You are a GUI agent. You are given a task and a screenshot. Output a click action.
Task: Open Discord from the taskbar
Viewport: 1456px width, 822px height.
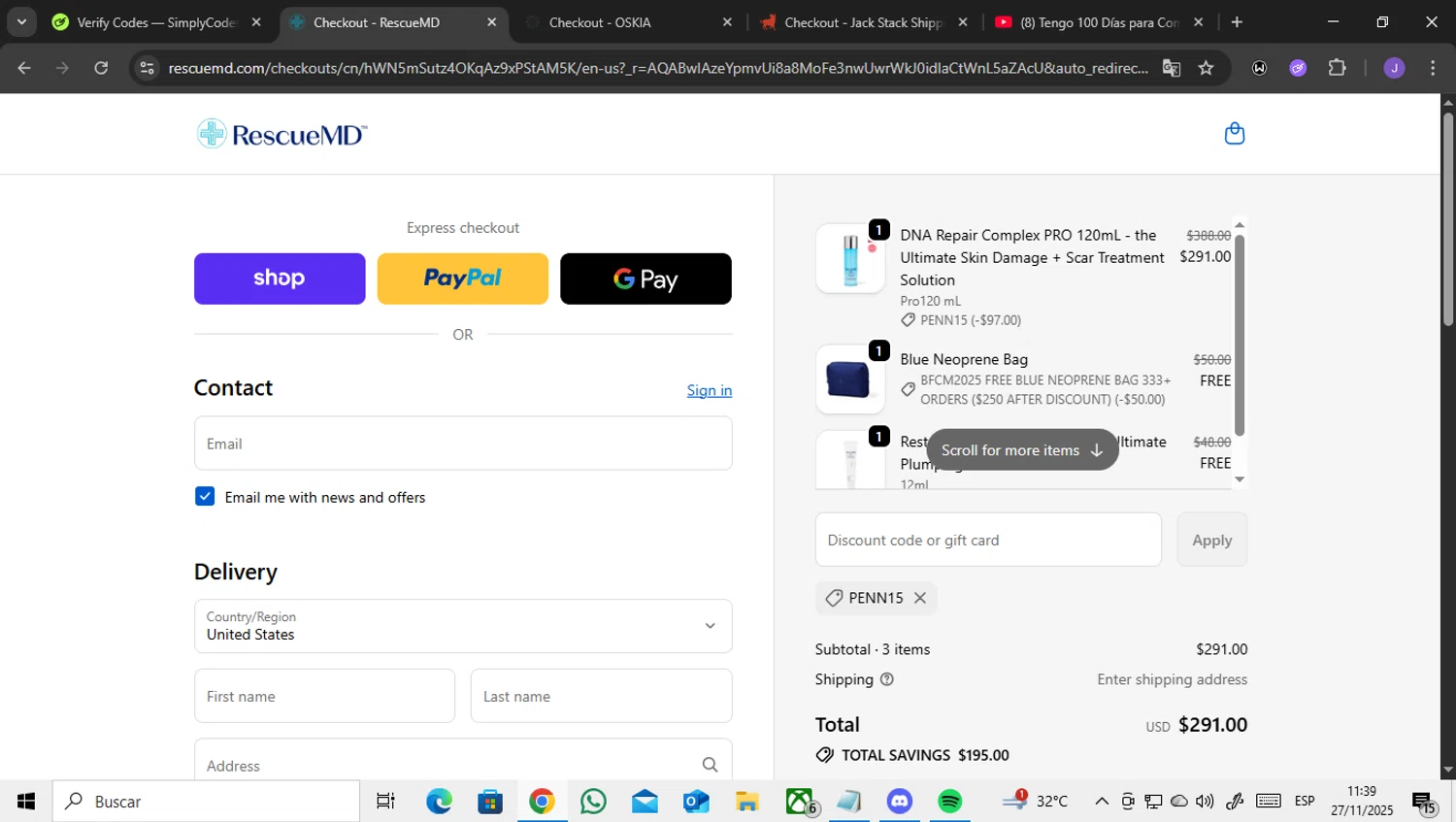[x=900, y=801]
